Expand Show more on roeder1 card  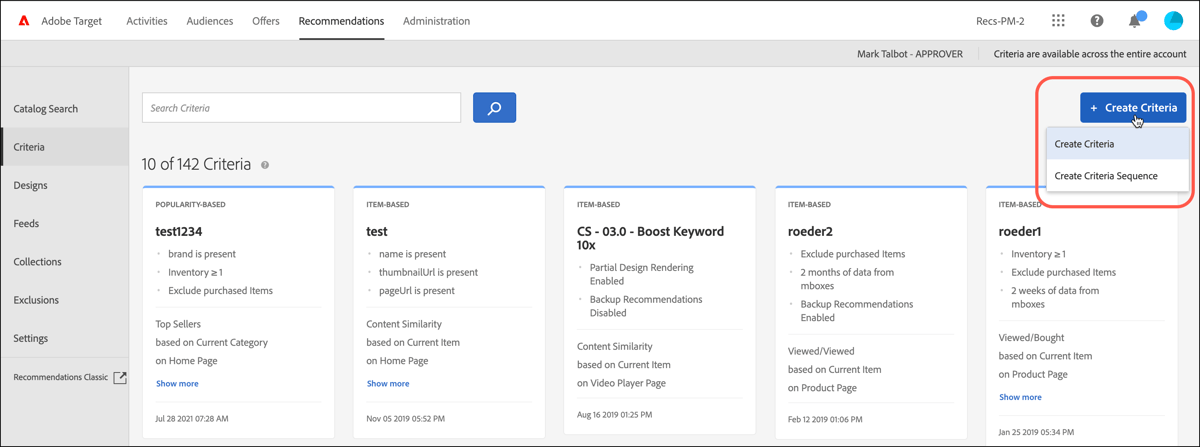click(1020, 397)
